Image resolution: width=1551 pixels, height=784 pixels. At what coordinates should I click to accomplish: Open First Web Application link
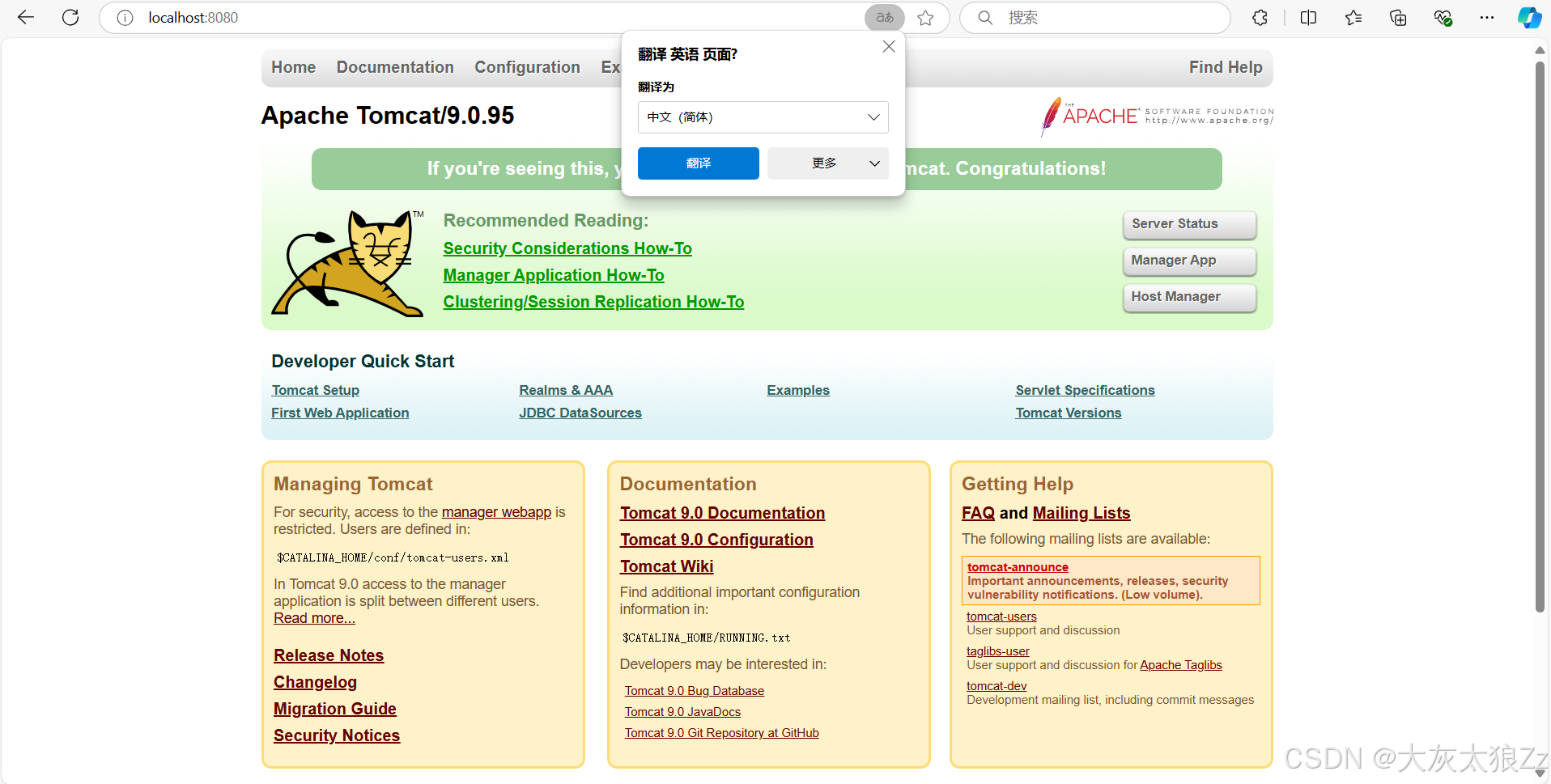pyautogui.click(x=340, y=413)
